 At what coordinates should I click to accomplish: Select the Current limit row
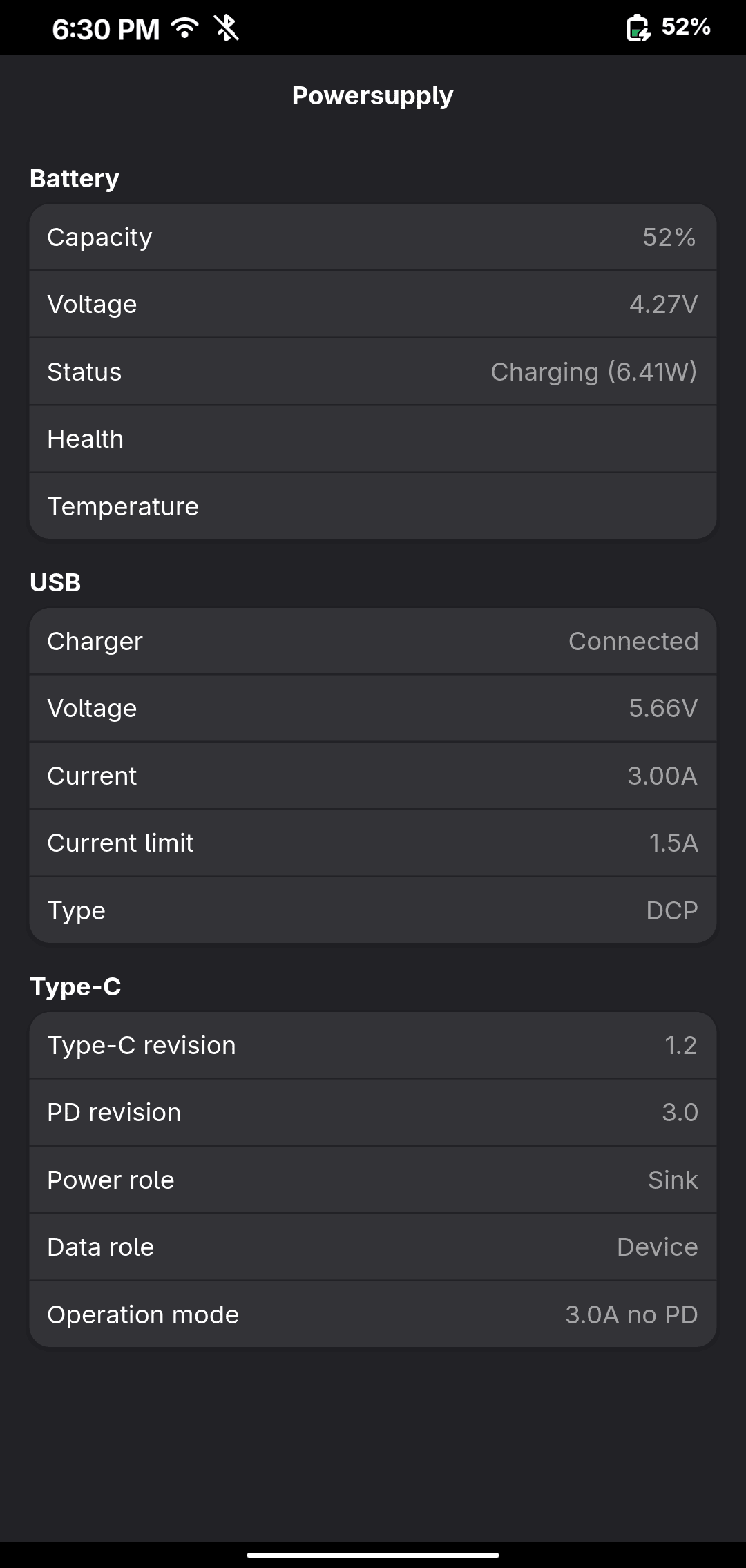[x=373, y=843]
